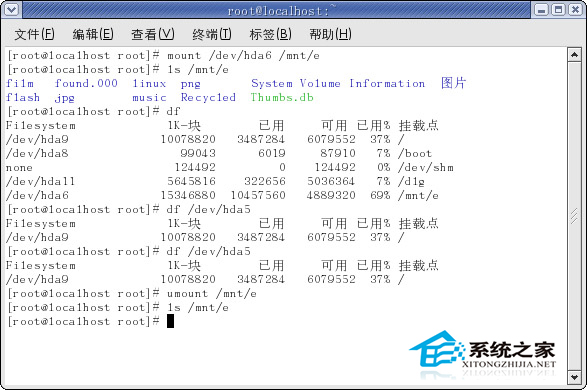587x390 pixels.
Task: Click the '/dev/hda8' filesystem entry
Action: pos(37,153)
